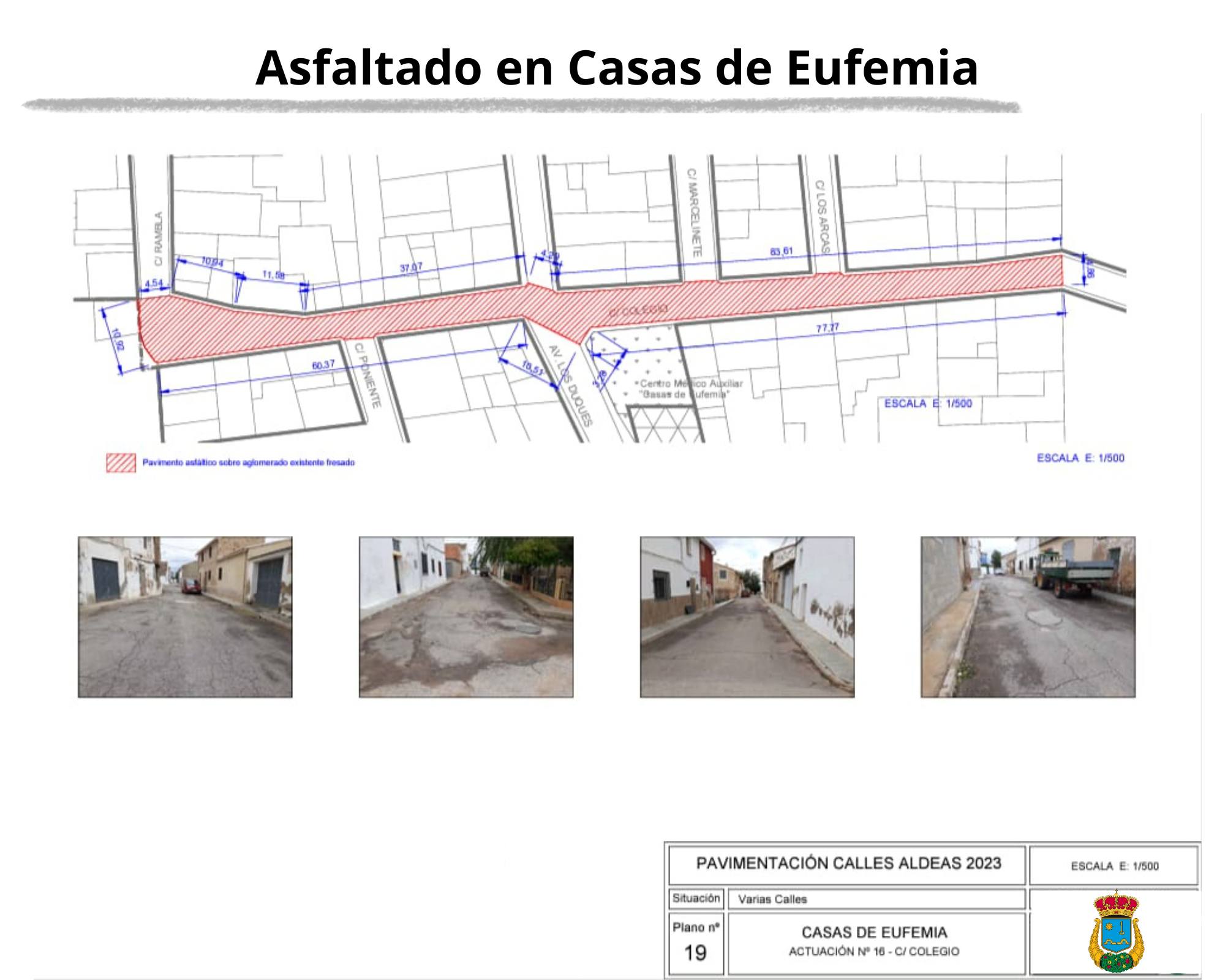Open the third narrow street photo
The height and width of the screenshot is (980, 1225).
click(747, 617)
